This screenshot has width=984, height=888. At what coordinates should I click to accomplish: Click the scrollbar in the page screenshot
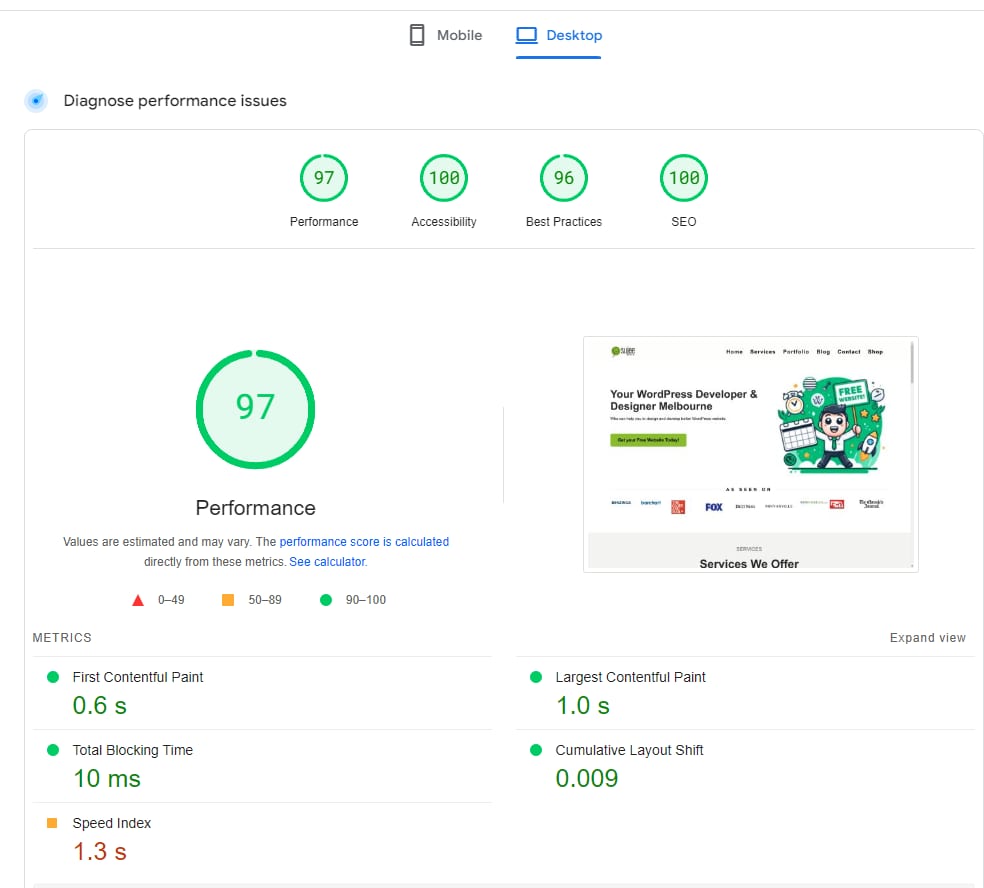click(x=912, y=362)
